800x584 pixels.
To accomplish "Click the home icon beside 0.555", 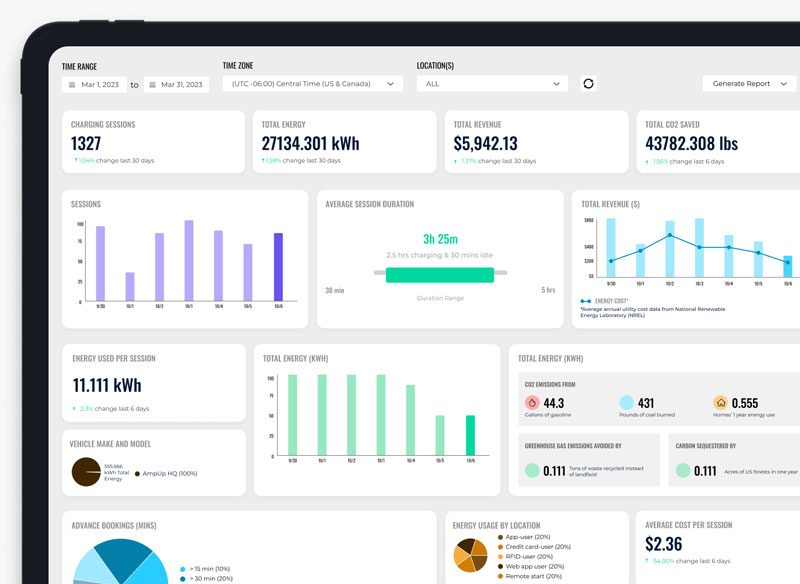I will [720, 402].
